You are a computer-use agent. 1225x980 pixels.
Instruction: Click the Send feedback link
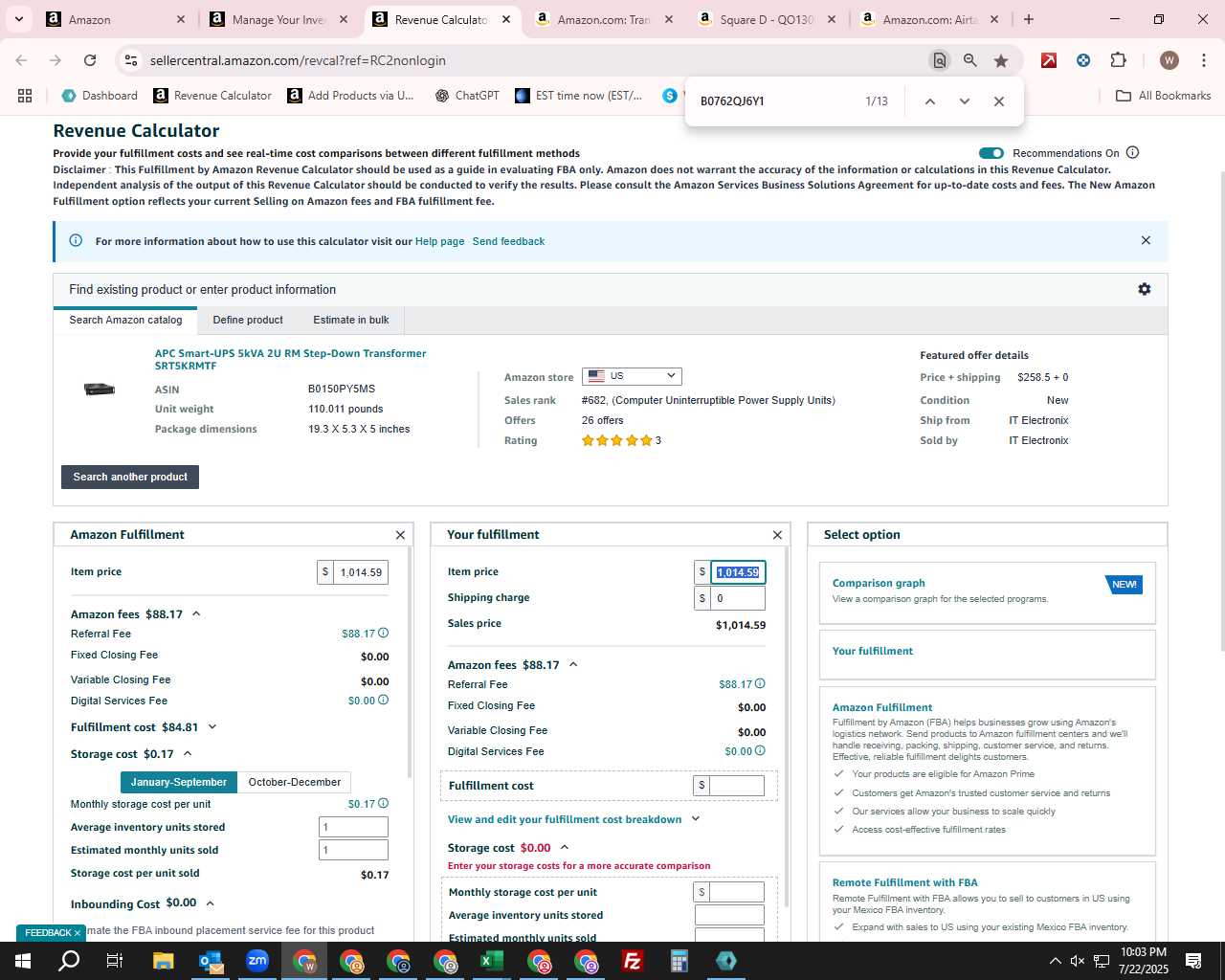point(508,241)
